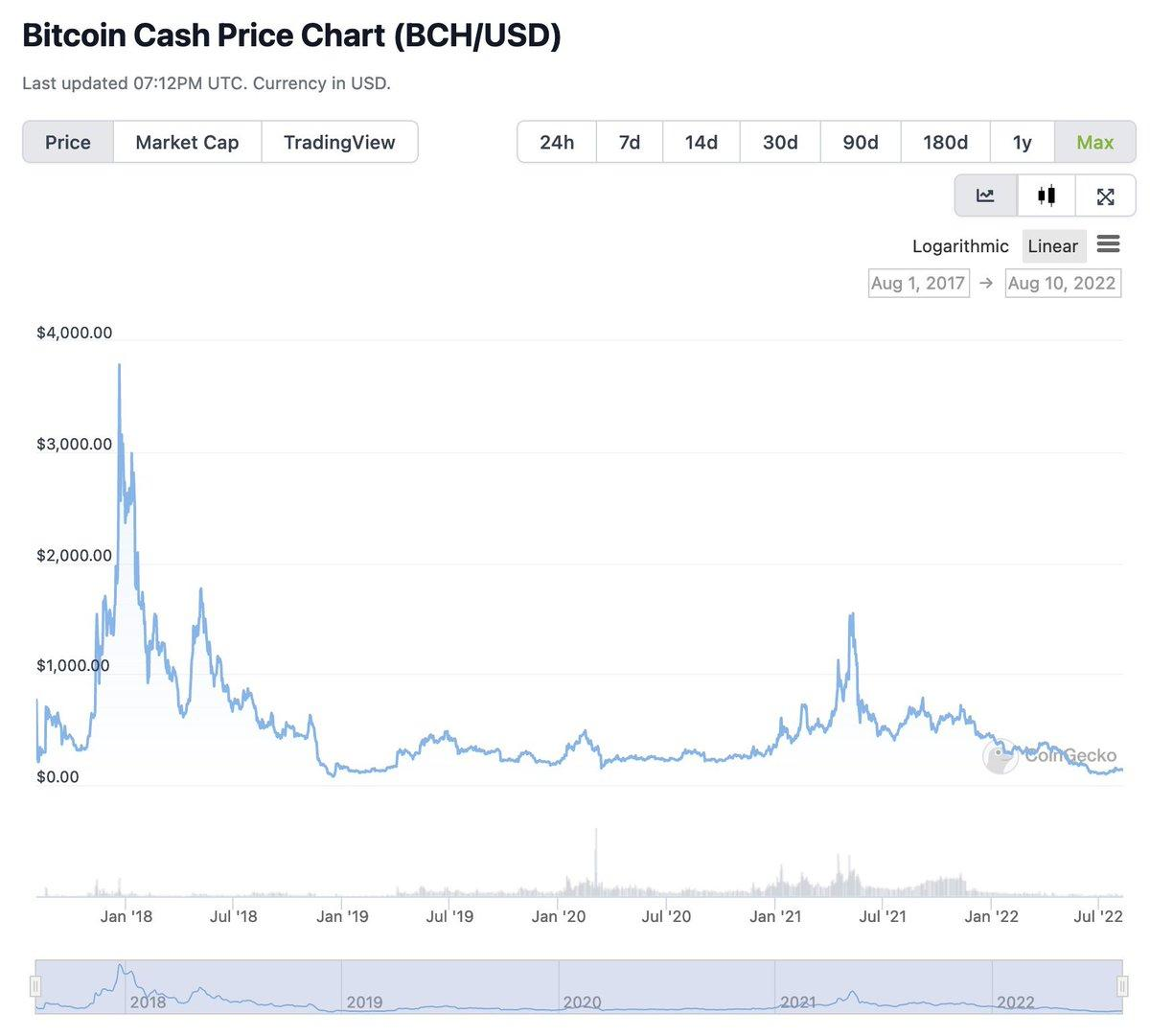Show the 1y price range
This screenshot has width=1150, height=1036.
click(1022, 143)
